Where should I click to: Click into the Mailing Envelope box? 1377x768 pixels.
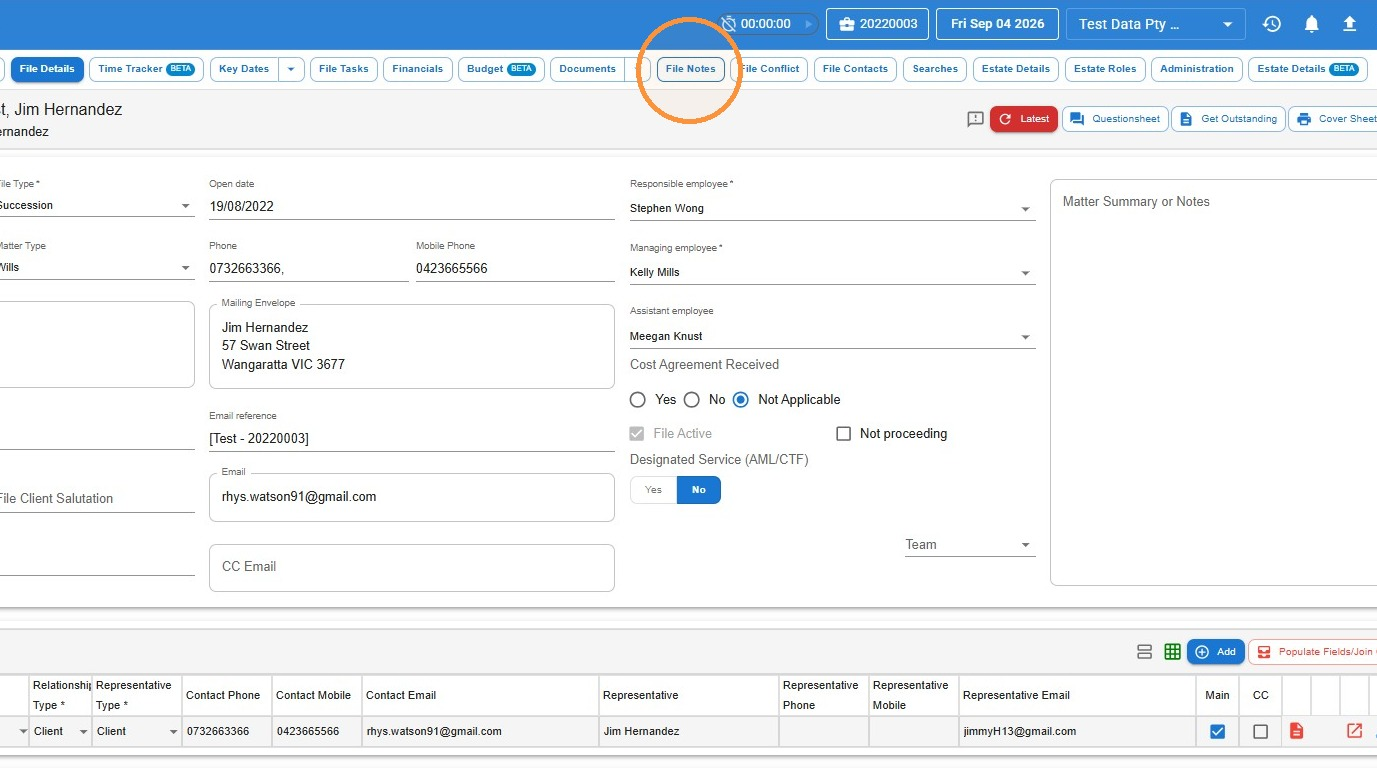411,346
